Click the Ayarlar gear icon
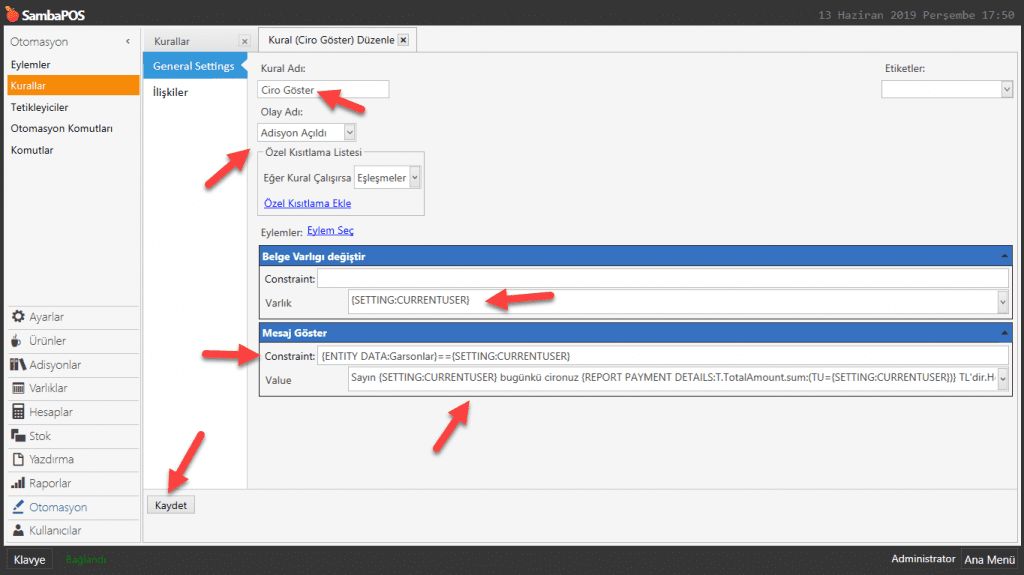Screen dimensions: 1024x575 point(18,317)
